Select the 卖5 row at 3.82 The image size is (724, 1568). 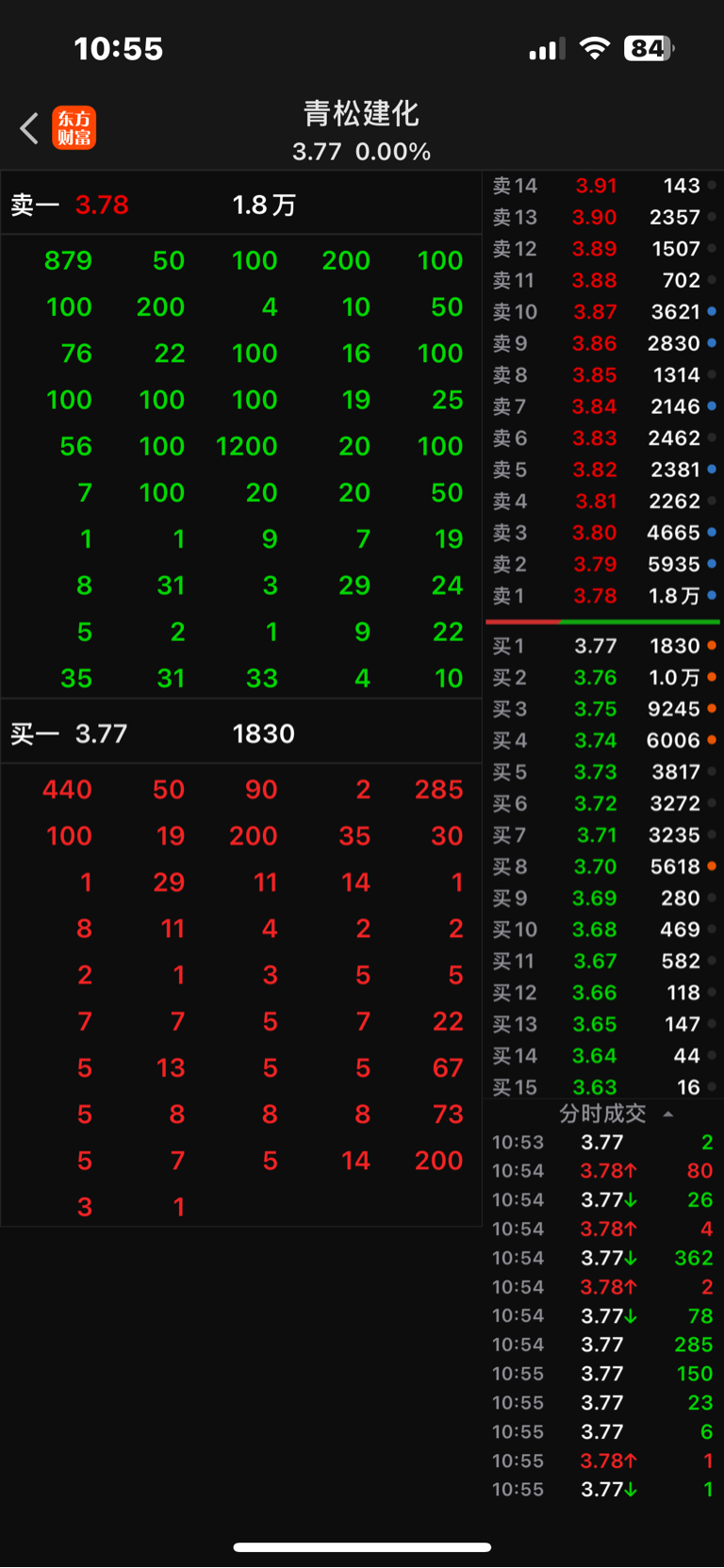pyautogui.click(x=603, y=470)
